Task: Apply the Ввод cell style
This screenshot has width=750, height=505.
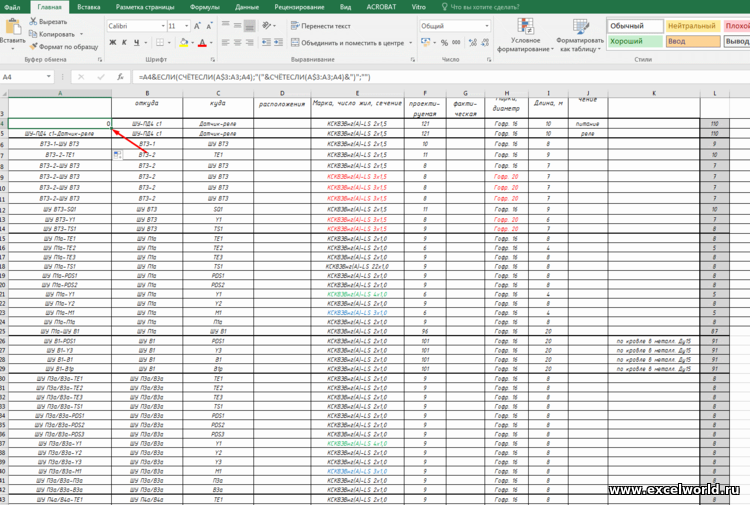Action: coord(693,41)
